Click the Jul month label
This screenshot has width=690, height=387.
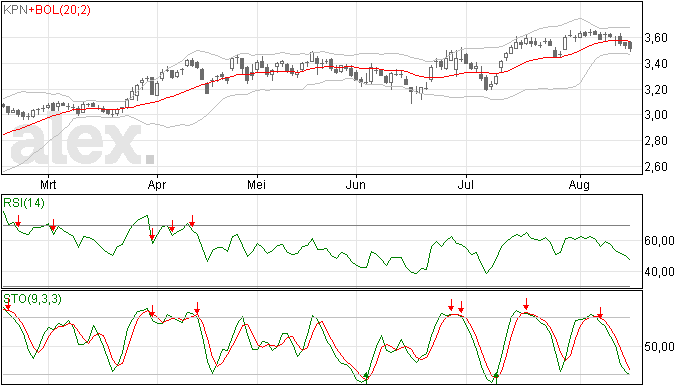466,185
